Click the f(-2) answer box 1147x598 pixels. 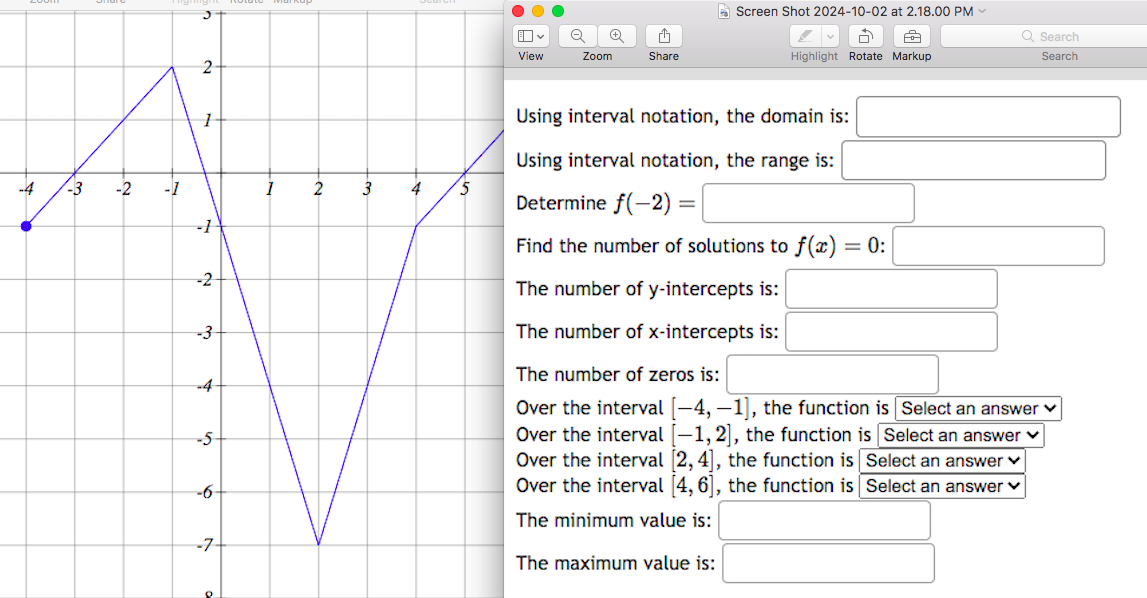(808, 202)
